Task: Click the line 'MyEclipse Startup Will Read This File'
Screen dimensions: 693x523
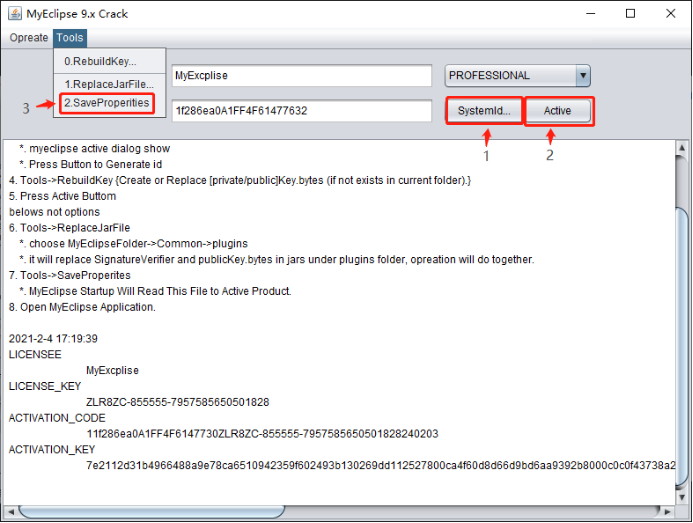Action: coord(155,291)
